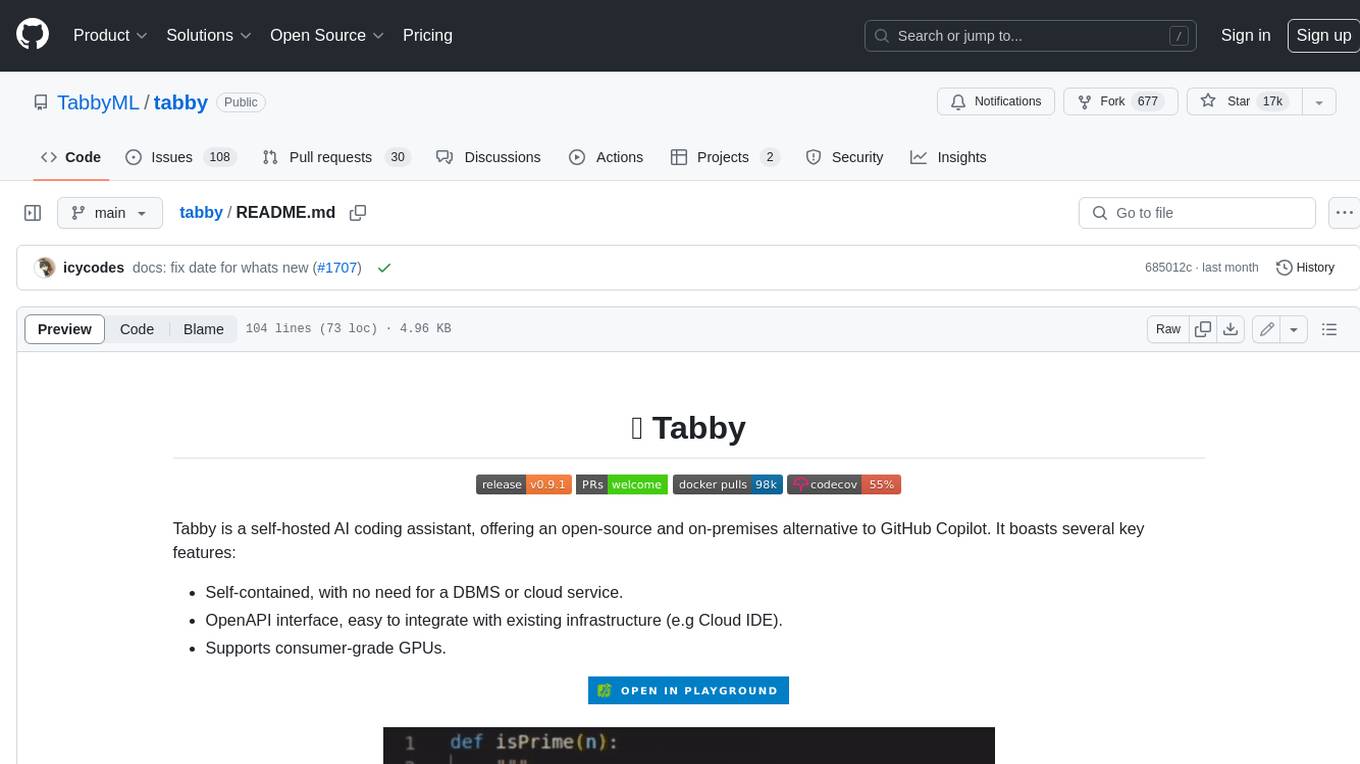Expand more edit options dropdown
Image resolution: width=1360 pixels, height=764 pixels.
pos(1294,329)
